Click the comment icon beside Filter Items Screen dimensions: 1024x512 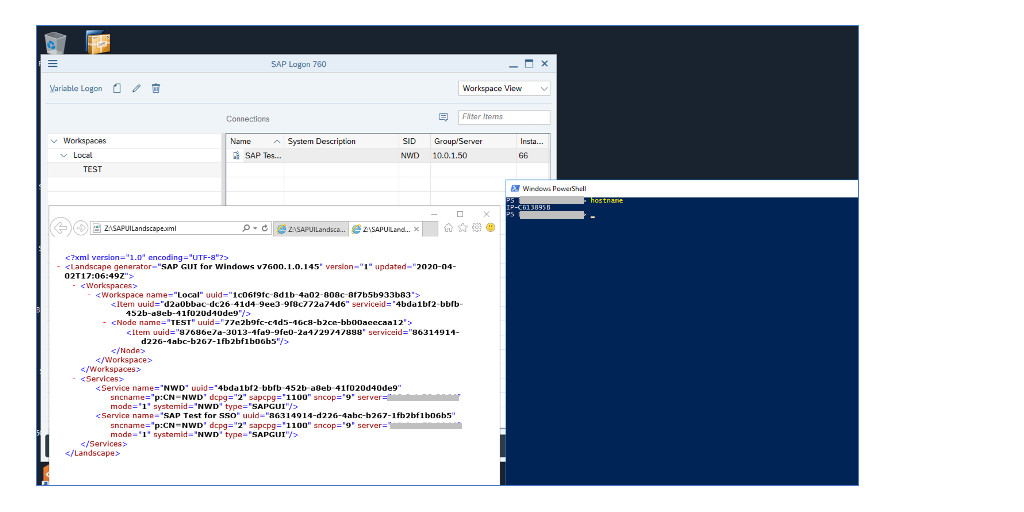pyautogui.click(x=443, y=117)
